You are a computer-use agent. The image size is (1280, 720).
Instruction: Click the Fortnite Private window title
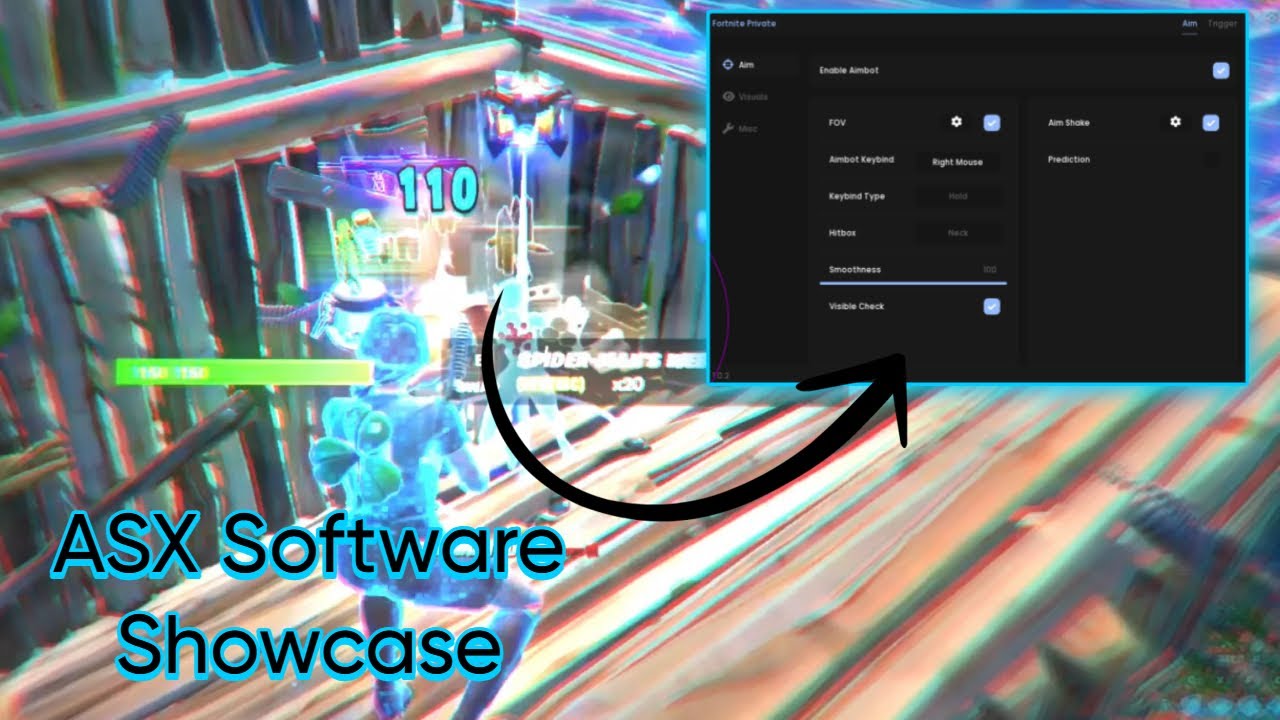pos(743,23)
